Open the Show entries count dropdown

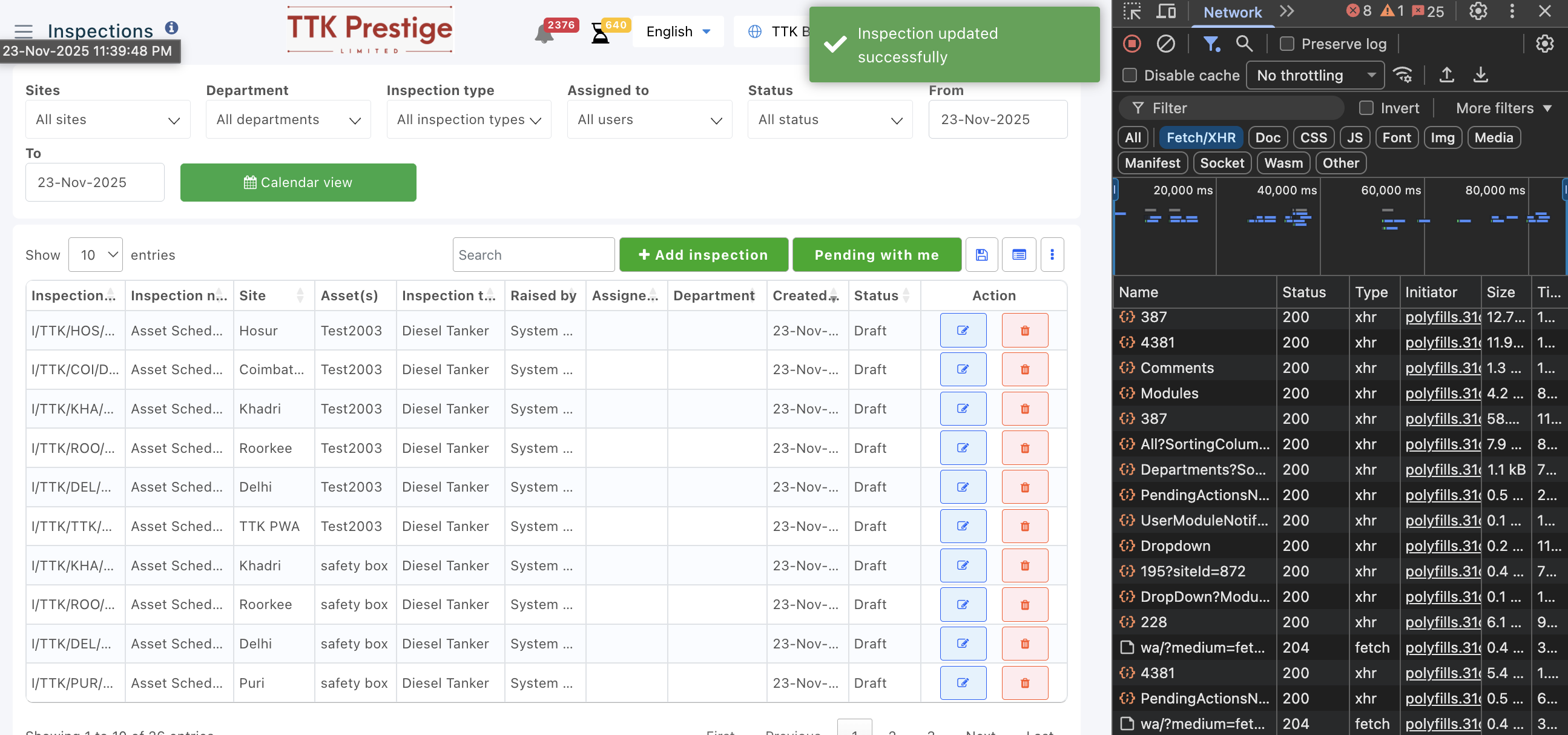(96, 254)
